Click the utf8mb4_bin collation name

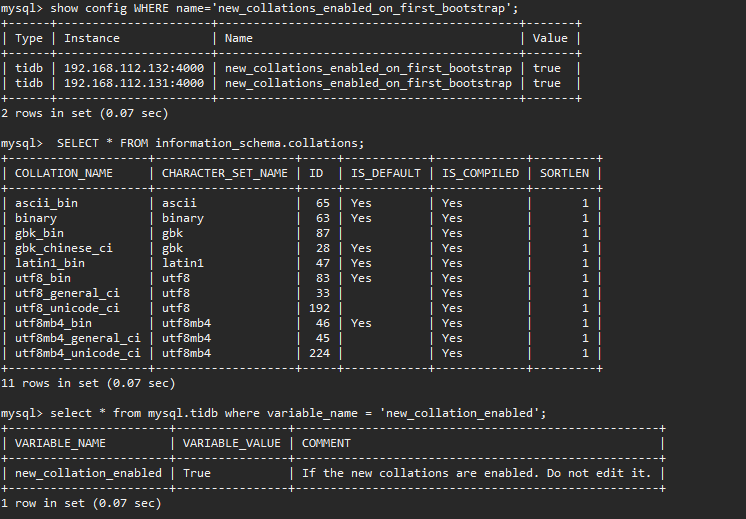53,323
